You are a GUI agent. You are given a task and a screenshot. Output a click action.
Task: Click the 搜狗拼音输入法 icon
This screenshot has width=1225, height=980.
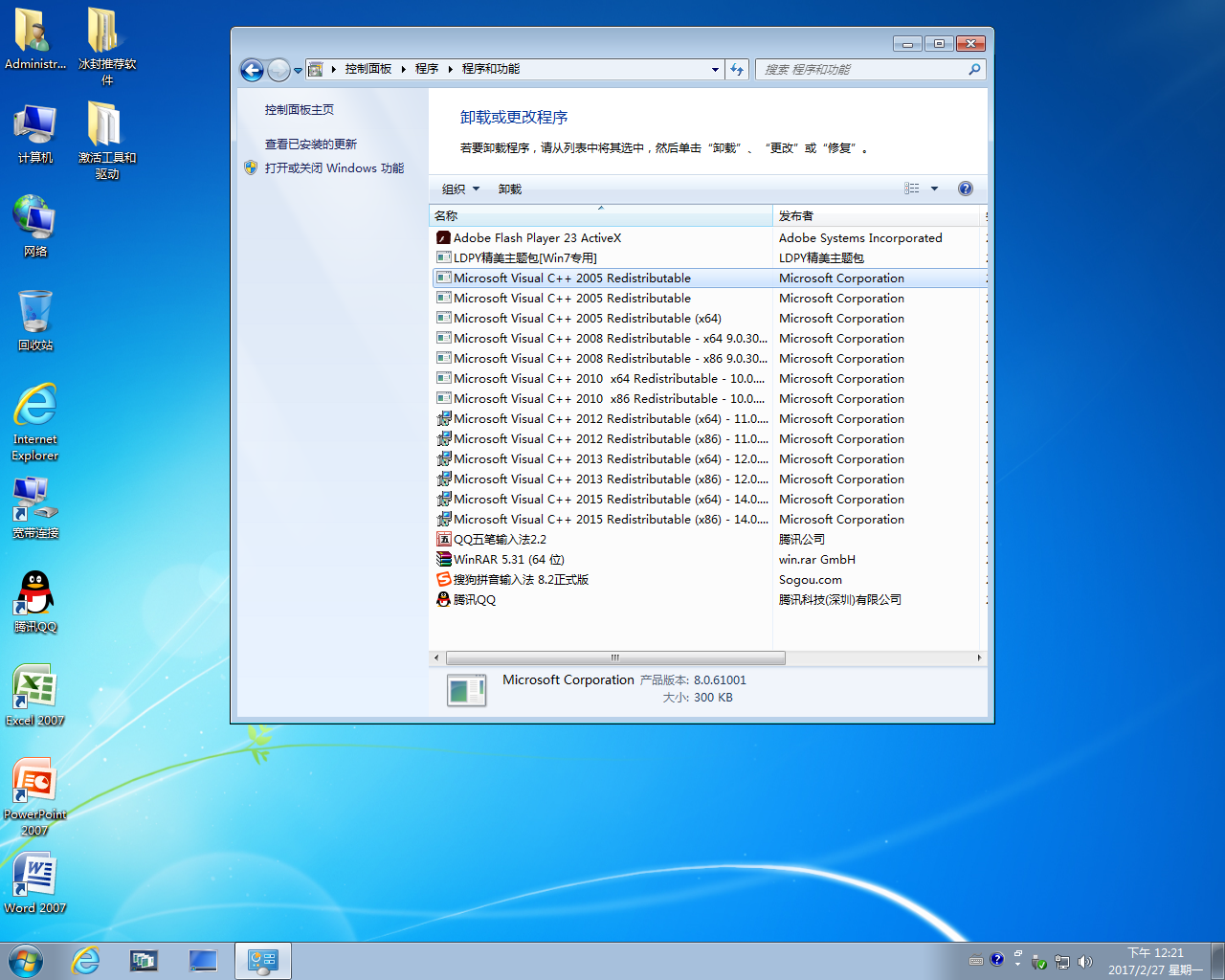coord(443,580)
